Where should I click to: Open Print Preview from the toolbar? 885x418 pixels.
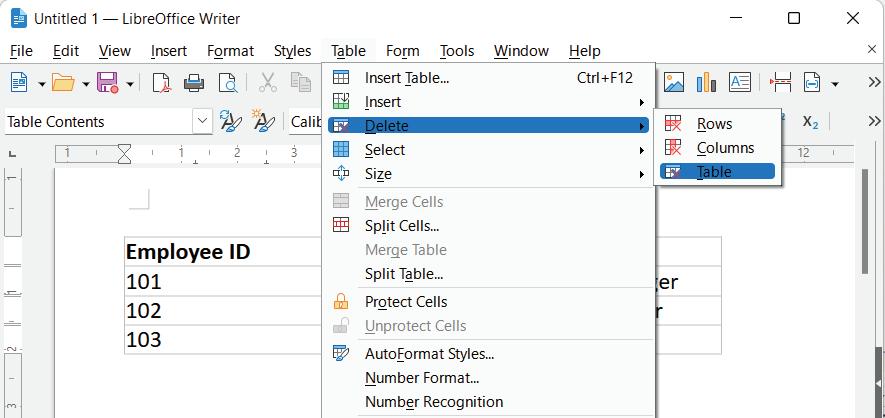pyautogui.click(x=227, y=83)
